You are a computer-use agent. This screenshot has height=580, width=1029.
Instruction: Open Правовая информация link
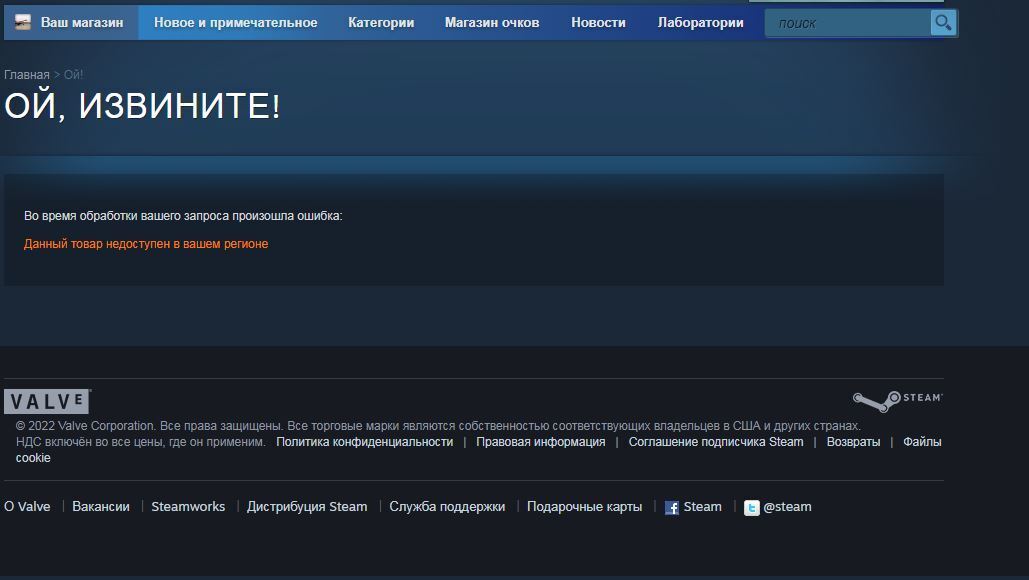(x=540, y=442)
